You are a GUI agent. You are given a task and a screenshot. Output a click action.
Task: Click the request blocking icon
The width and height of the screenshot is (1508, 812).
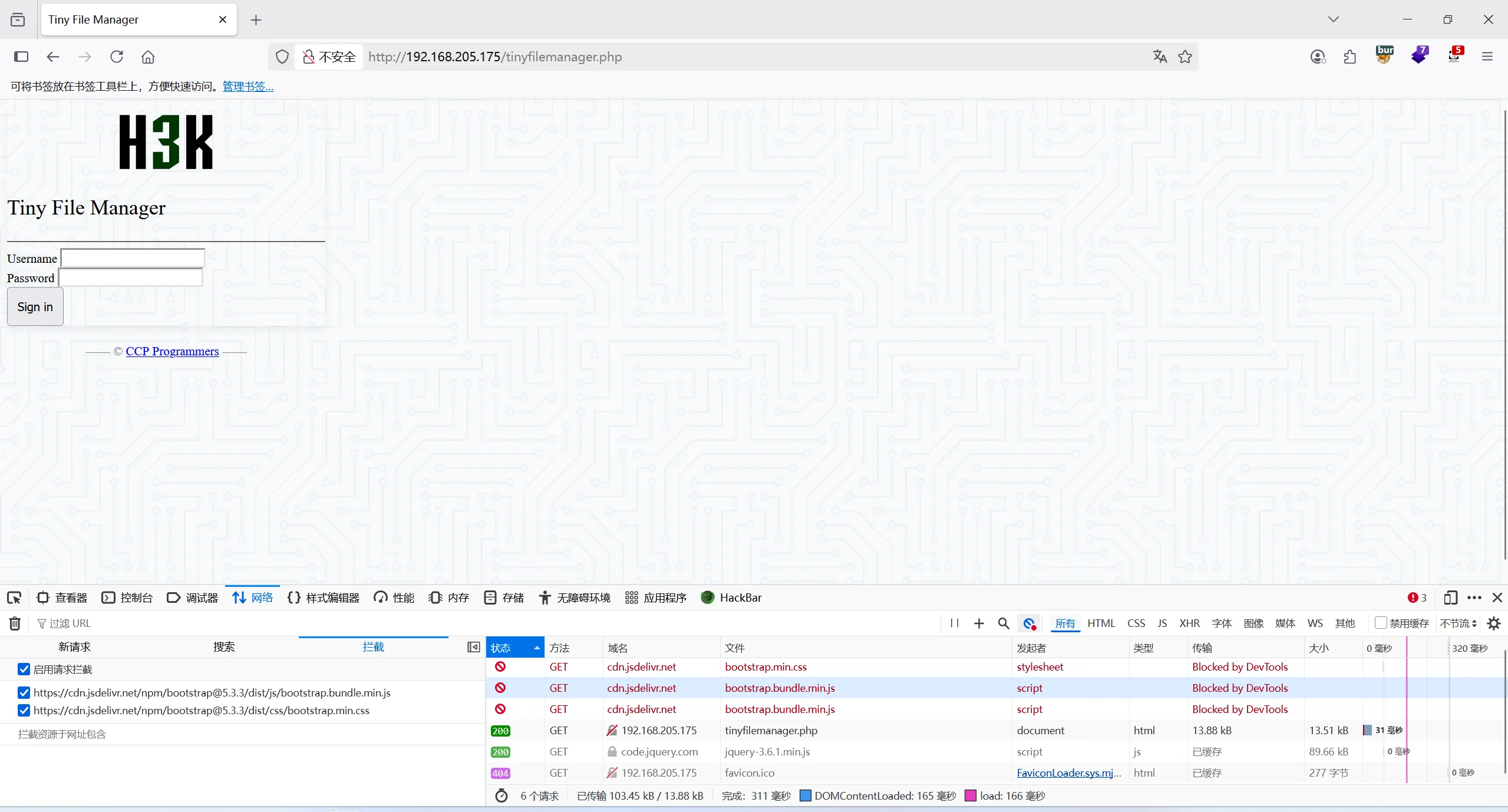click(1029, 623)
